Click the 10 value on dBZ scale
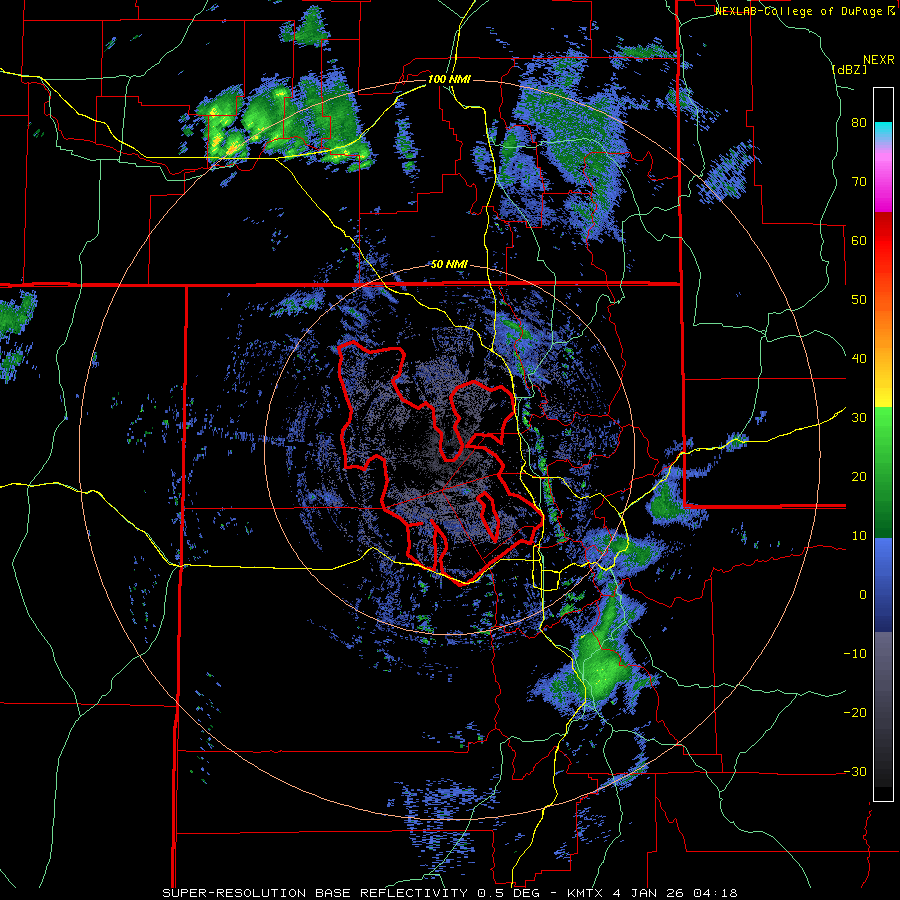 859,536
